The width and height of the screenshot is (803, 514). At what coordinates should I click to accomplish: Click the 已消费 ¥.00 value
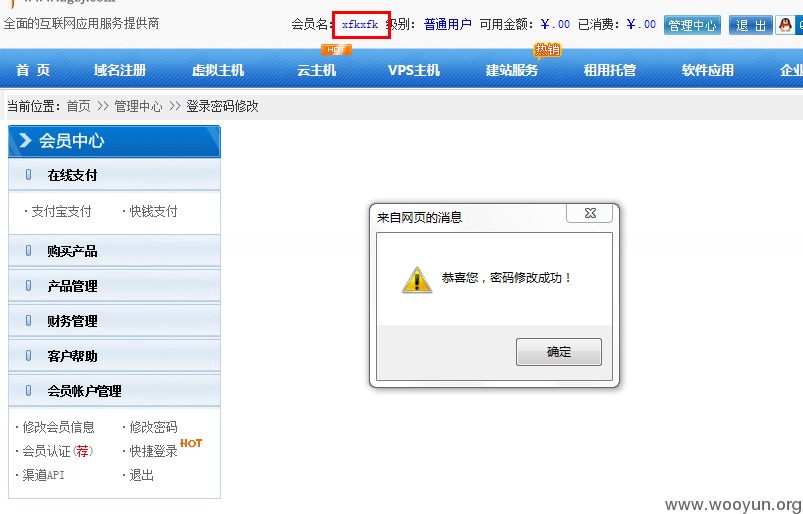[x=641, y=24]
